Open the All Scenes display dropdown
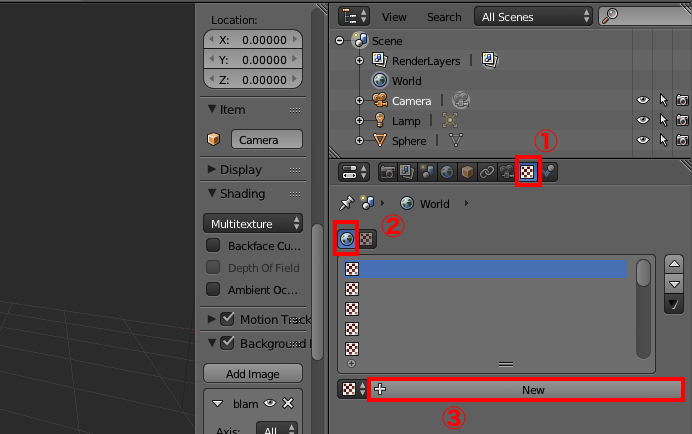Screen dimensions: 692x434 click(x=533, y=16)
